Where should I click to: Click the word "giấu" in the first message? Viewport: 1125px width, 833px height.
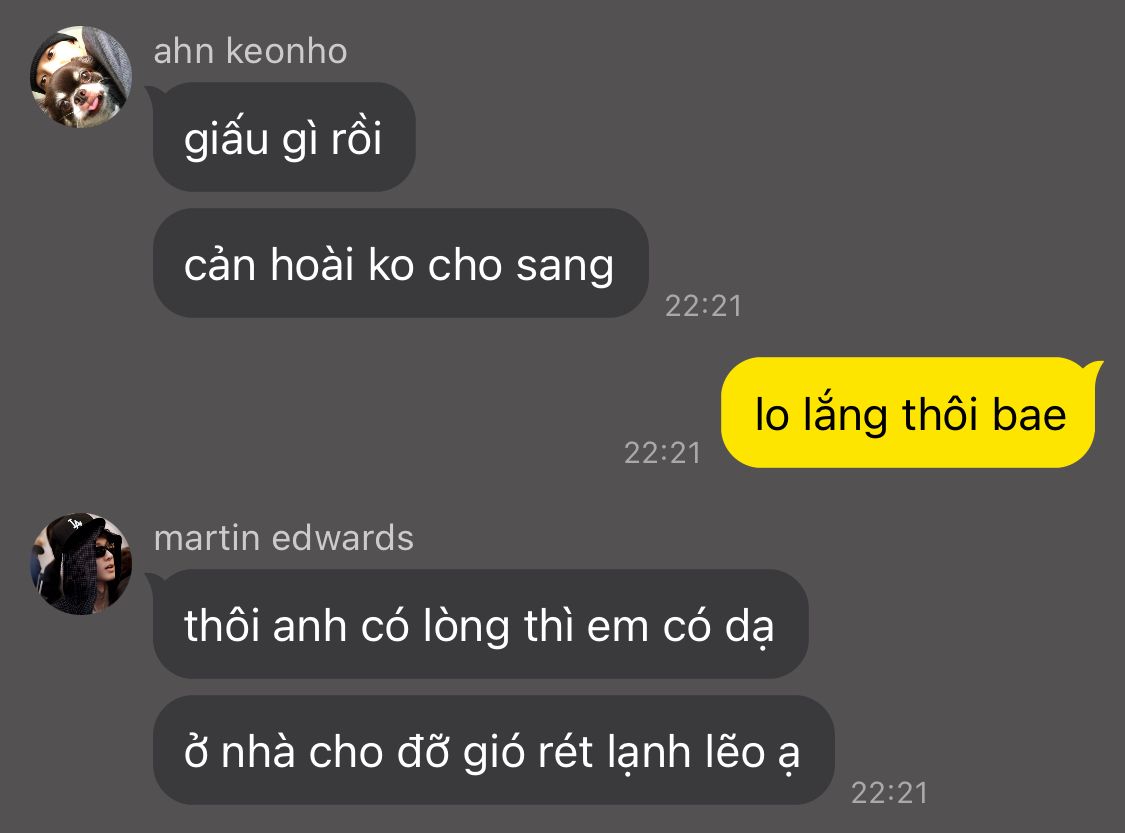tap(226, 138)
